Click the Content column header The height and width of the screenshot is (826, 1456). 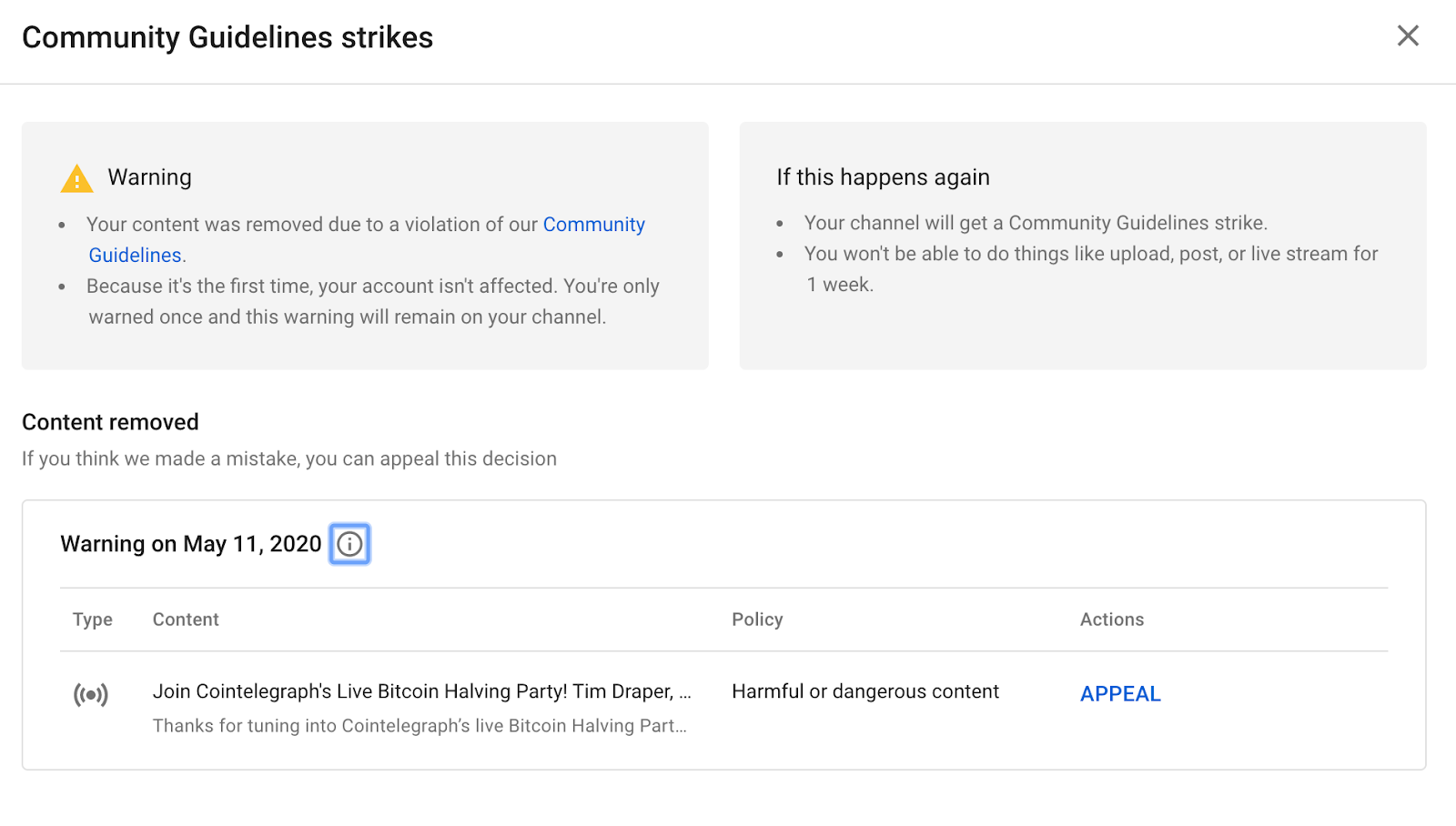[186, 619]
